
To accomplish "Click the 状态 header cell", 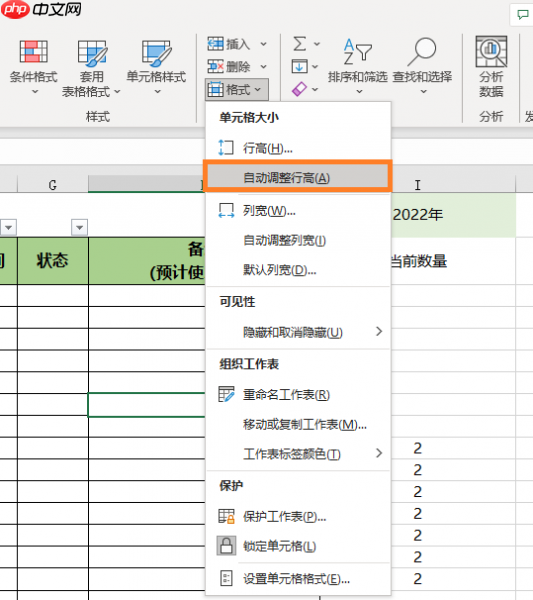I will pos(53,261).
